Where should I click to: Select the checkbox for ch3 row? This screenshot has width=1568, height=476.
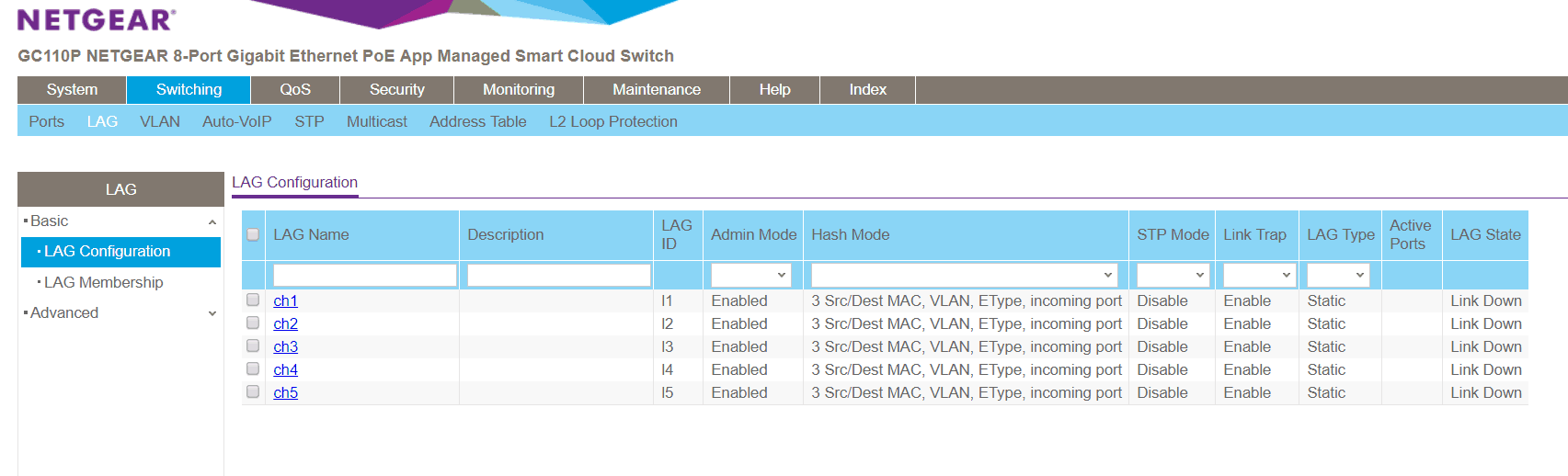pos(253,346)
